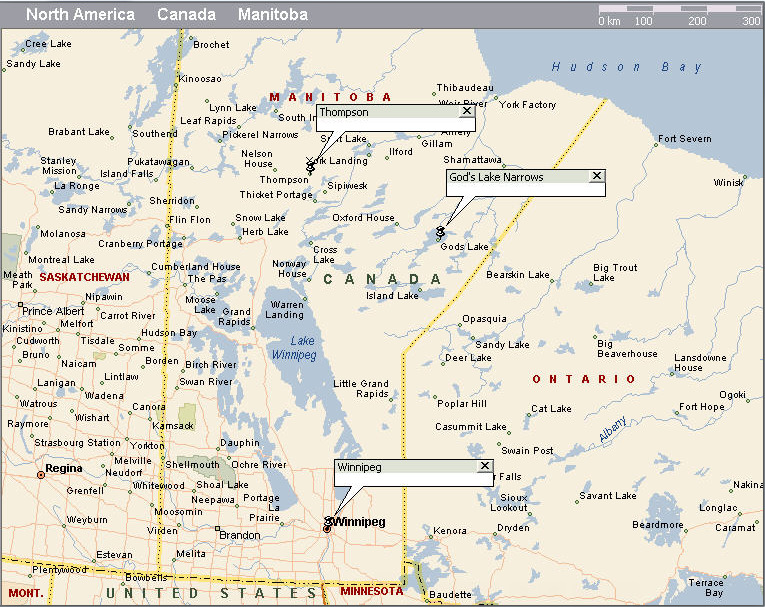Screen dimensions: 765x607
Task: Select the Lake Winnipeg map label
Action: point(295,347)
